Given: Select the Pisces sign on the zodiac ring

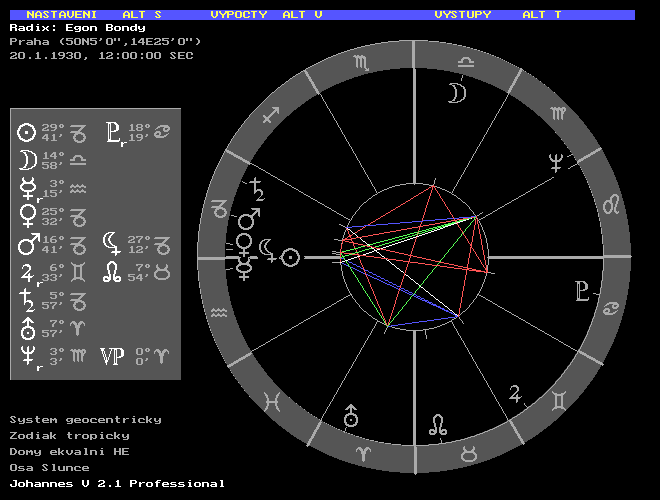Looking at the screenshot, I should [271, 402].
